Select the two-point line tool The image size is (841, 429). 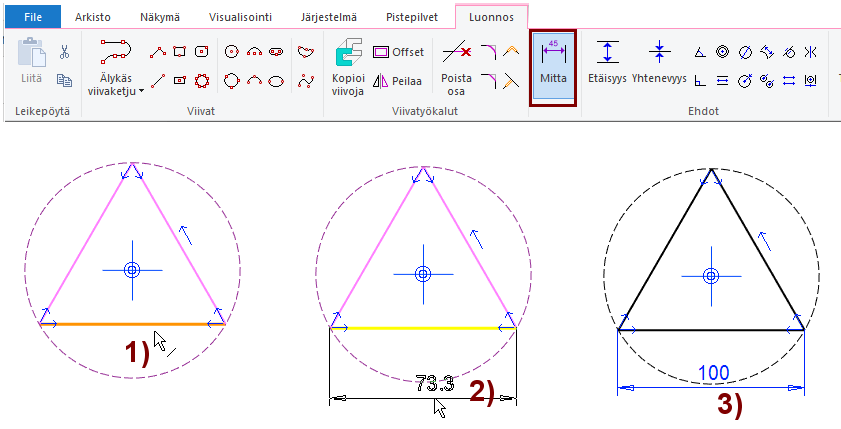pos(158,81)
